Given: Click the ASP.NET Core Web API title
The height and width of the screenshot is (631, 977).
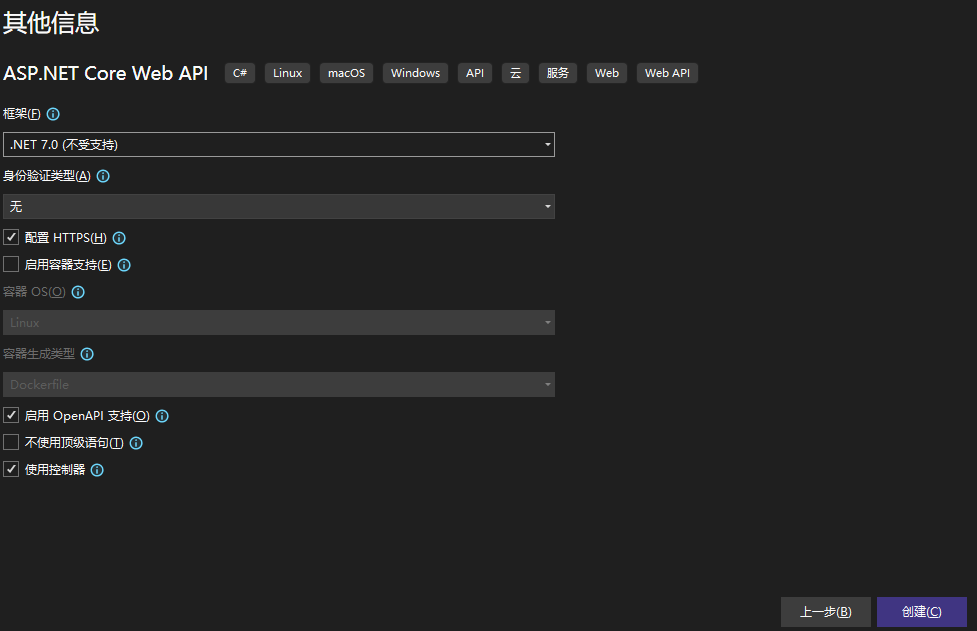Looking at the screenshot, I should (x=105, y=73).
